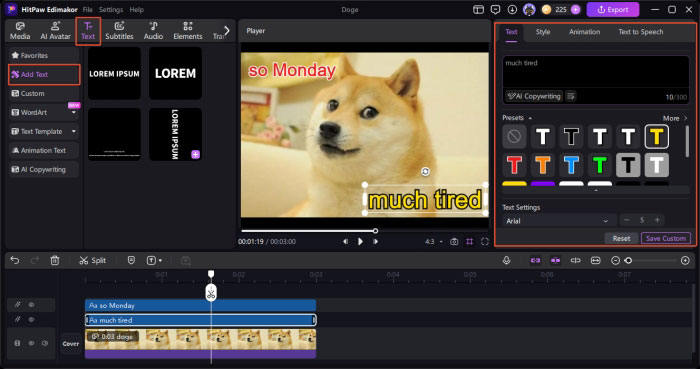The width and height of the screenshot is (700, 369).
Task: Zoom in the timeline with plus icon
Action: 685,260
